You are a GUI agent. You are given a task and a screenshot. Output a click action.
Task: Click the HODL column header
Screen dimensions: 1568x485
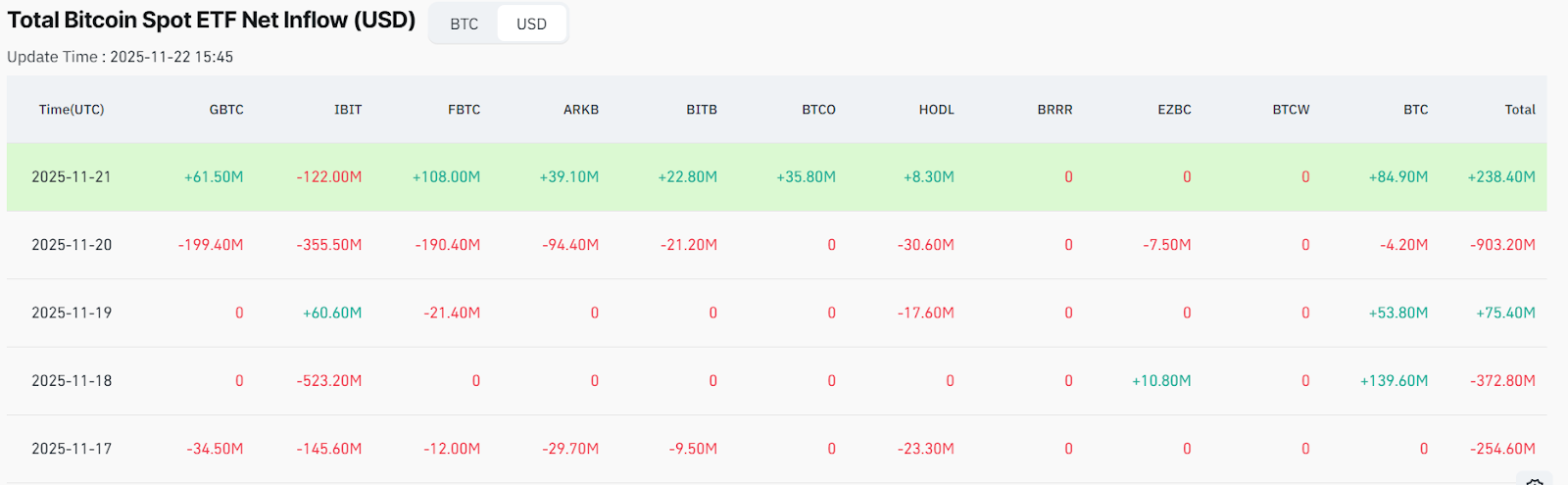pos(936,110)
